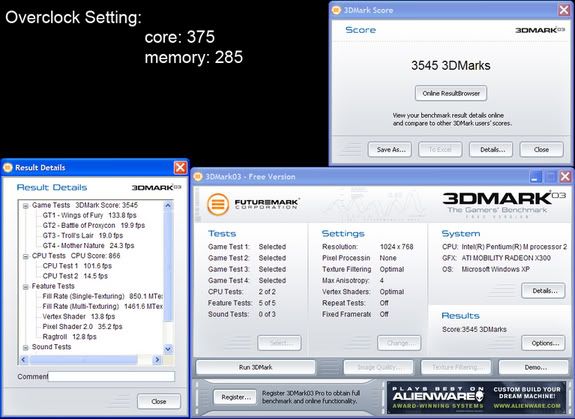Image resolution: width=575 pixels, height=419 pixels.
Task: Expand the Sound Tests tree node
Action: click(x=26, y=348)
